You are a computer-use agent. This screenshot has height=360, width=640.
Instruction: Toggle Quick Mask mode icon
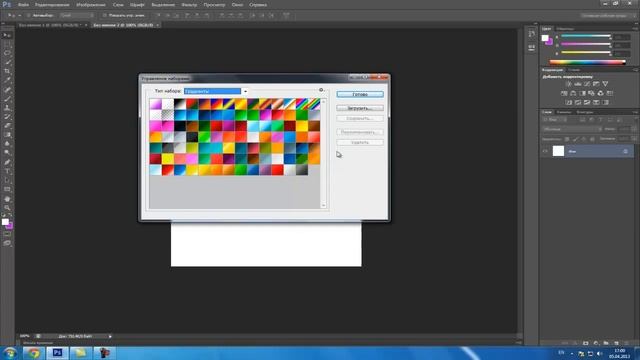7,235
